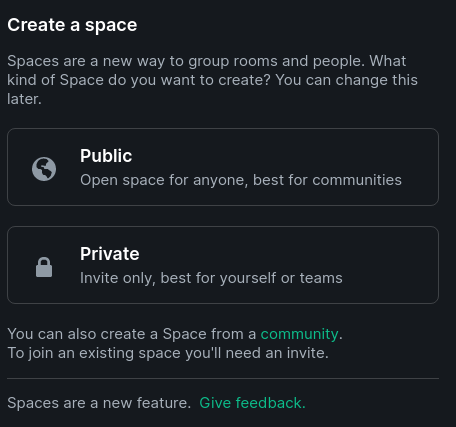Viewport: 456px width, 427px height.
Task: Select the bold 'Private' title text
Action: click(x=110, y=254)
